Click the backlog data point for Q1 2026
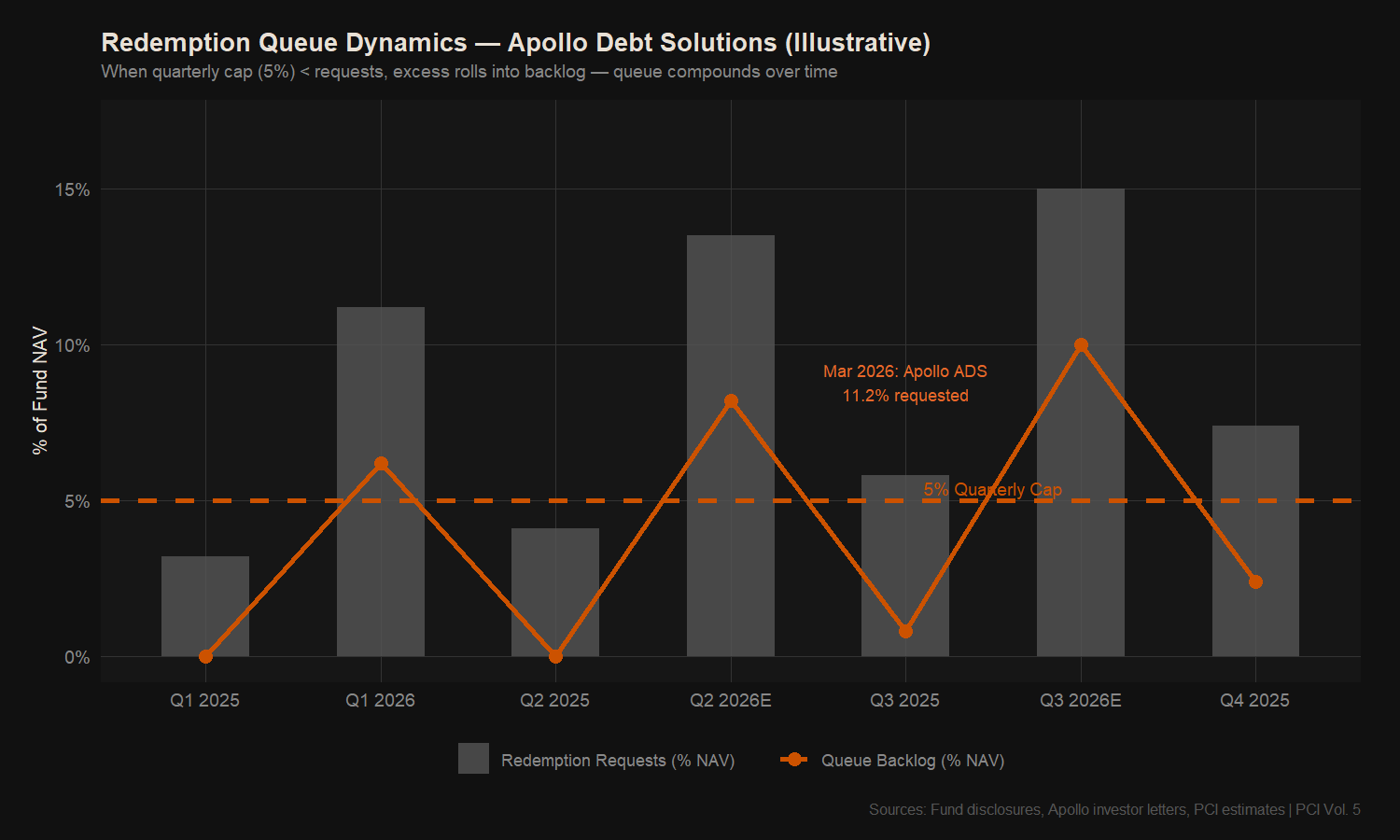Viewport: 1400px width, 840px height. click(x=381, y=464)
